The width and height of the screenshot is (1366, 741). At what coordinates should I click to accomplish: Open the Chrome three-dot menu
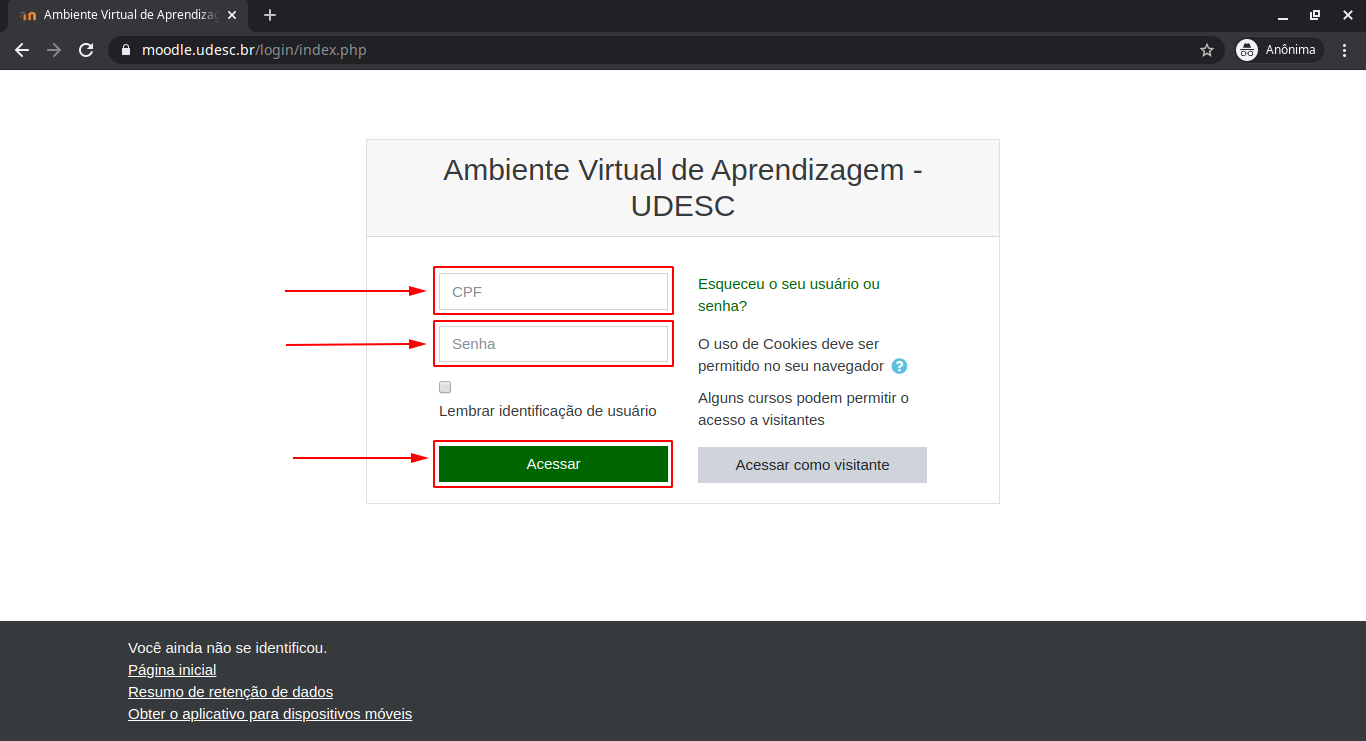coord(1346,50)
